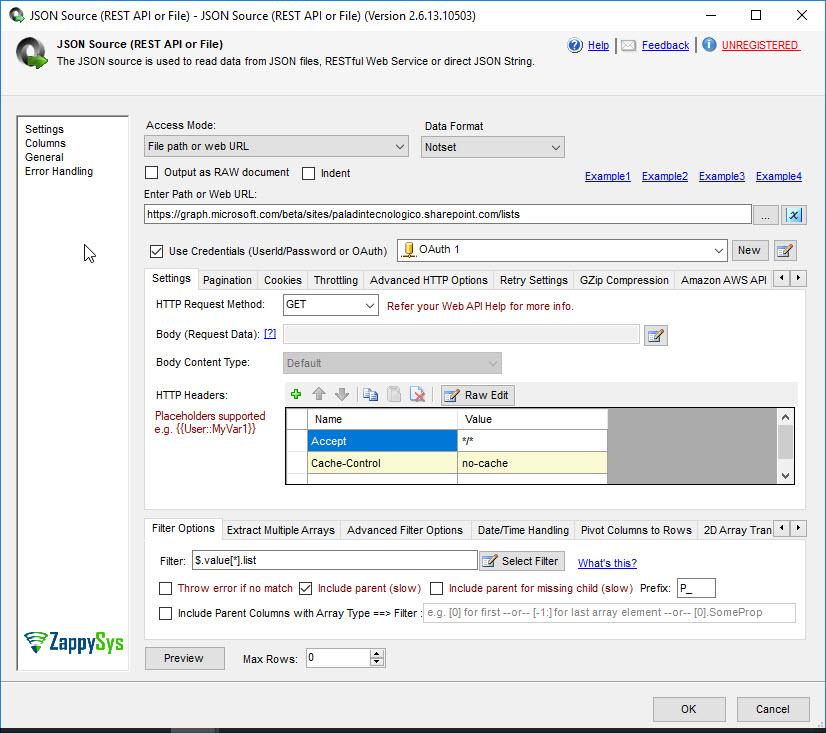Click the browse ellipsis button for URL
Image resolution: width=826 pixels, height=733 pixels.
click(x=765, y=215)
